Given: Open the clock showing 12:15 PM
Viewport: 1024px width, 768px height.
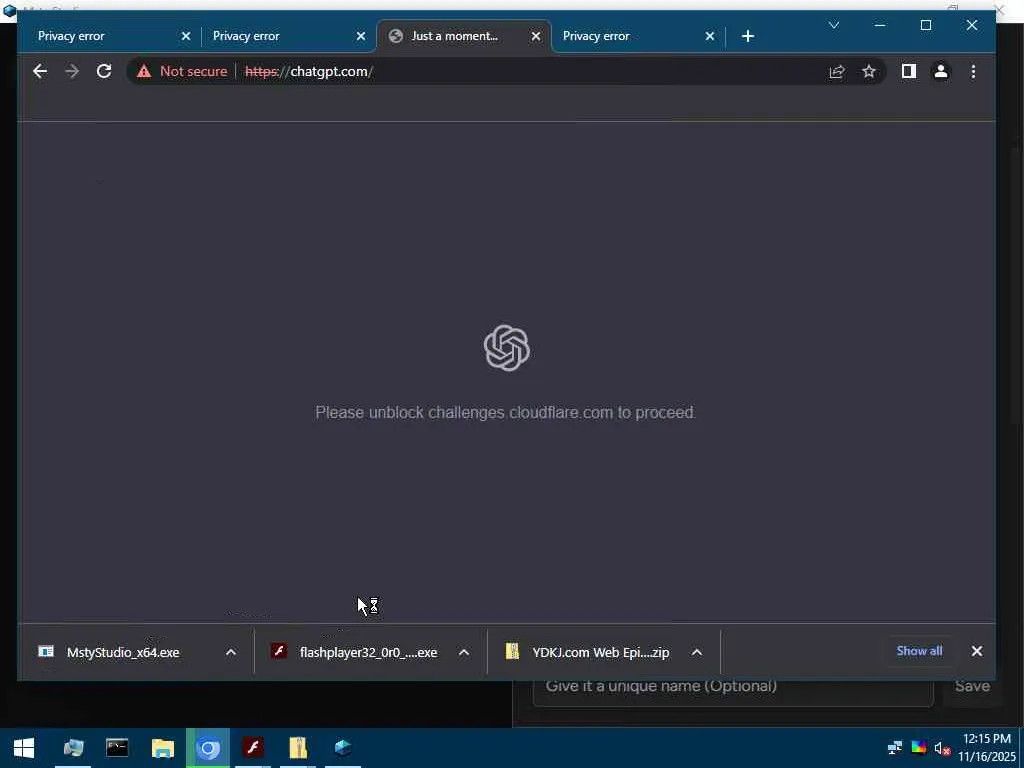Looking at the screenshot, I should (x=987, y=748).
